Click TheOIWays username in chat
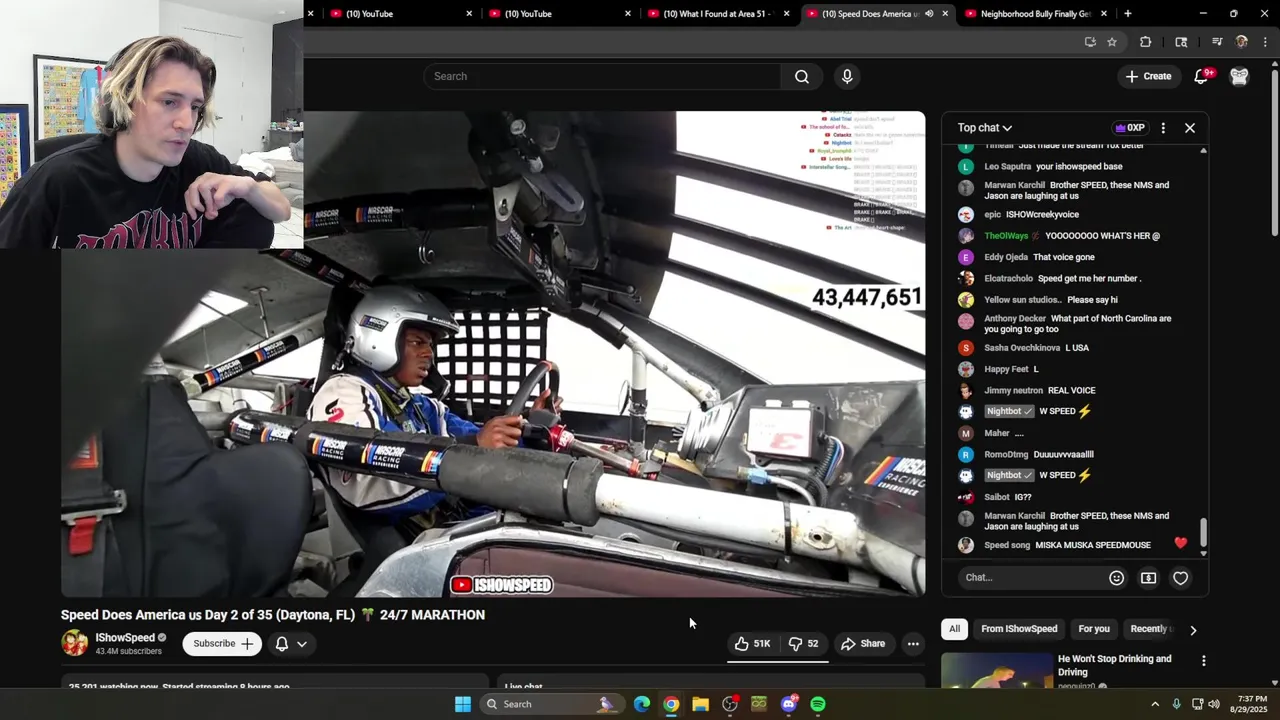 pyautogui.click(x=1006, y=236)
